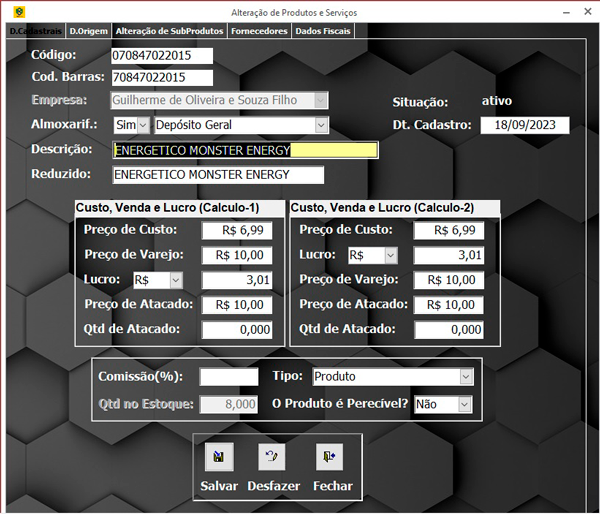Close the Alteração de Produtos window
Screen dimensions: 600x514
pos(588,12)
